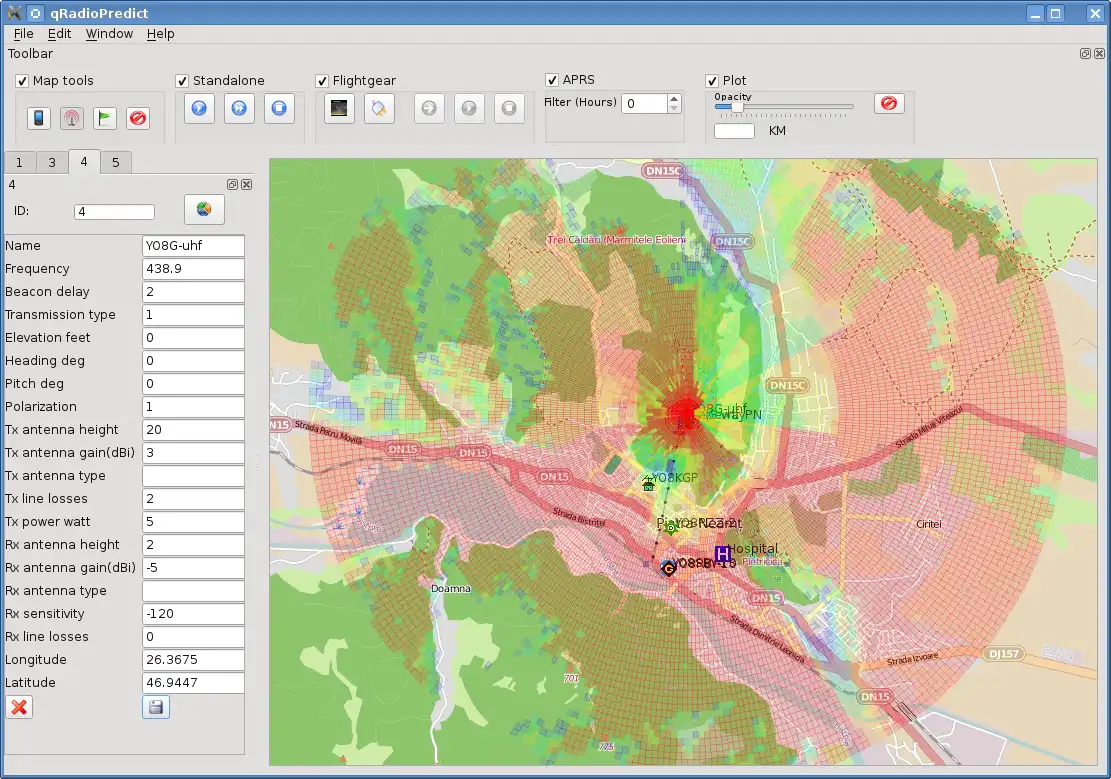
Task: Switch to station tab 5
Action: [115, 162]
